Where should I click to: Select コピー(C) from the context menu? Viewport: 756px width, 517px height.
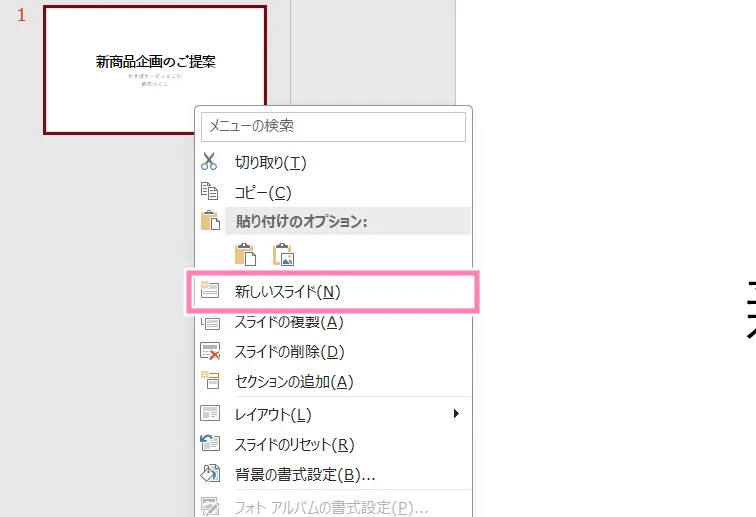(262, 192)
